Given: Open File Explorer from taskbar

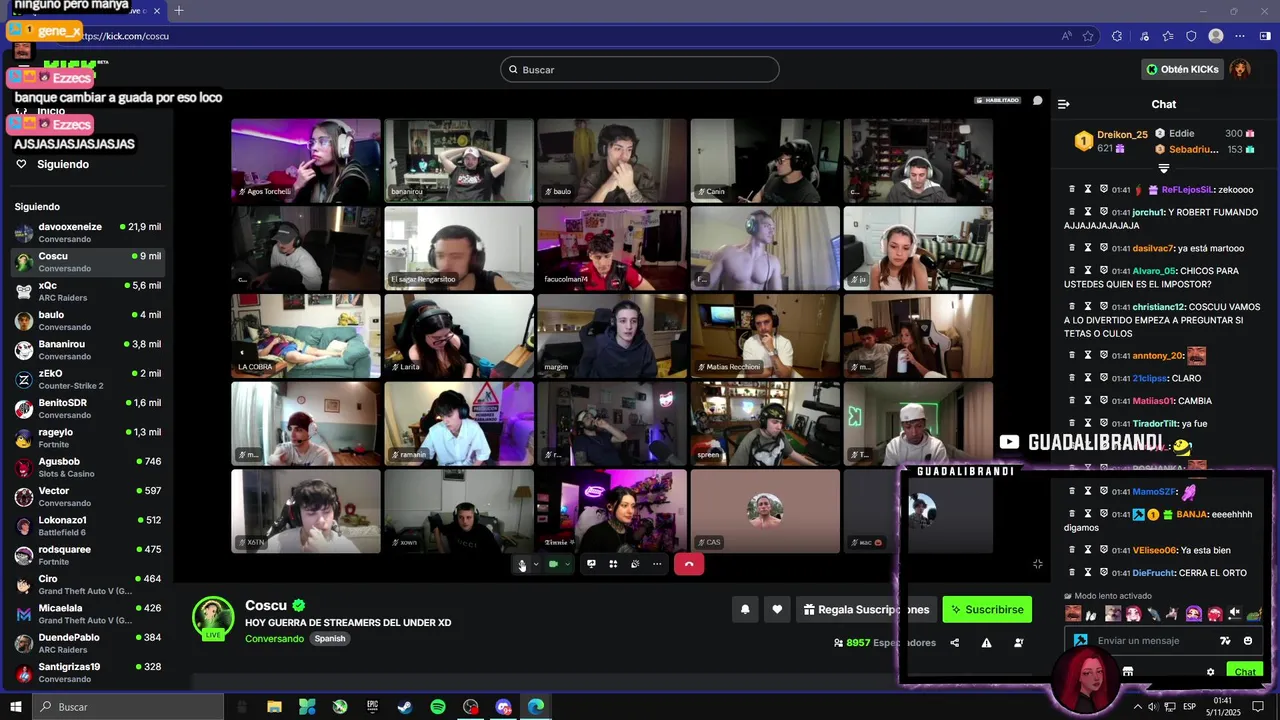Looking at the screenshot, I should click(274, 707).
